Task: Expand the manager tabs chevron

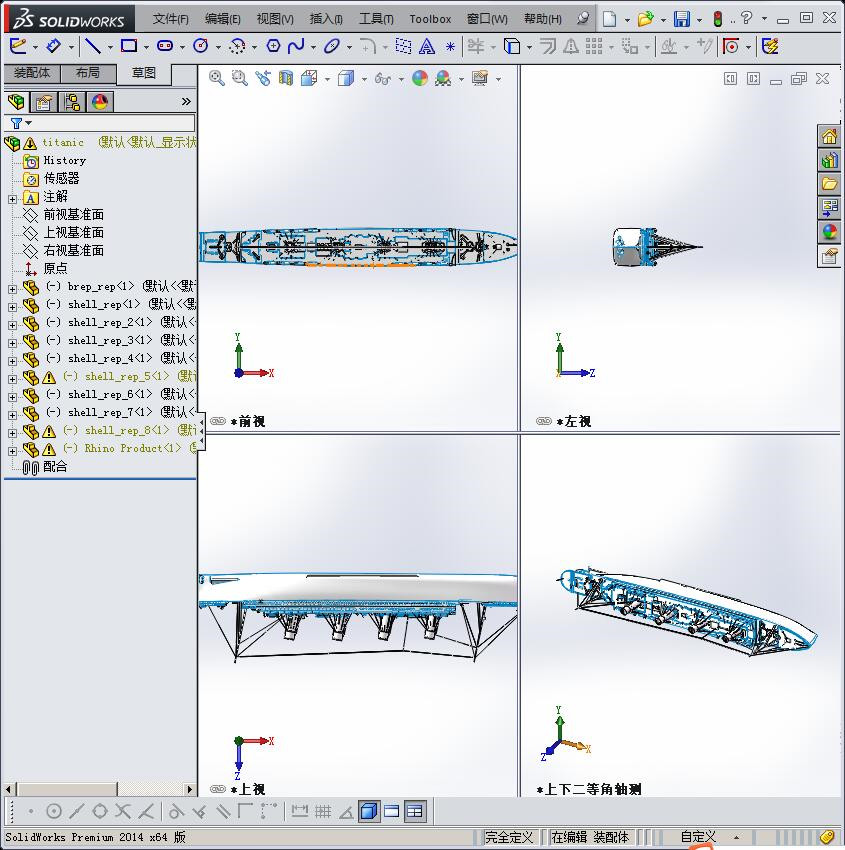Action: coord(186,102)
